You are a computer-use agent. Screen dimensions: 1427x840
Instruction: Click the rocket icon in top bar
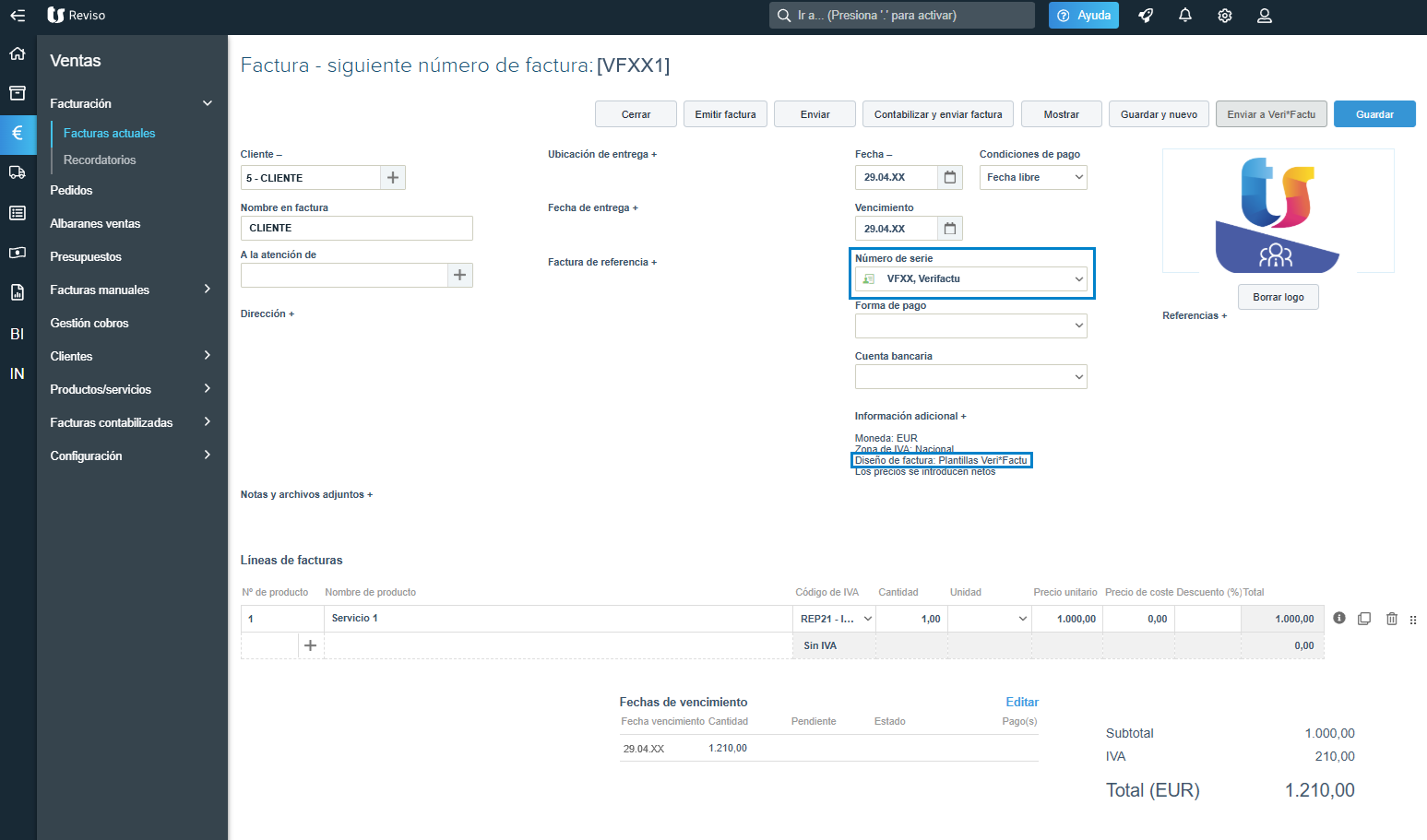[1146, 16]
